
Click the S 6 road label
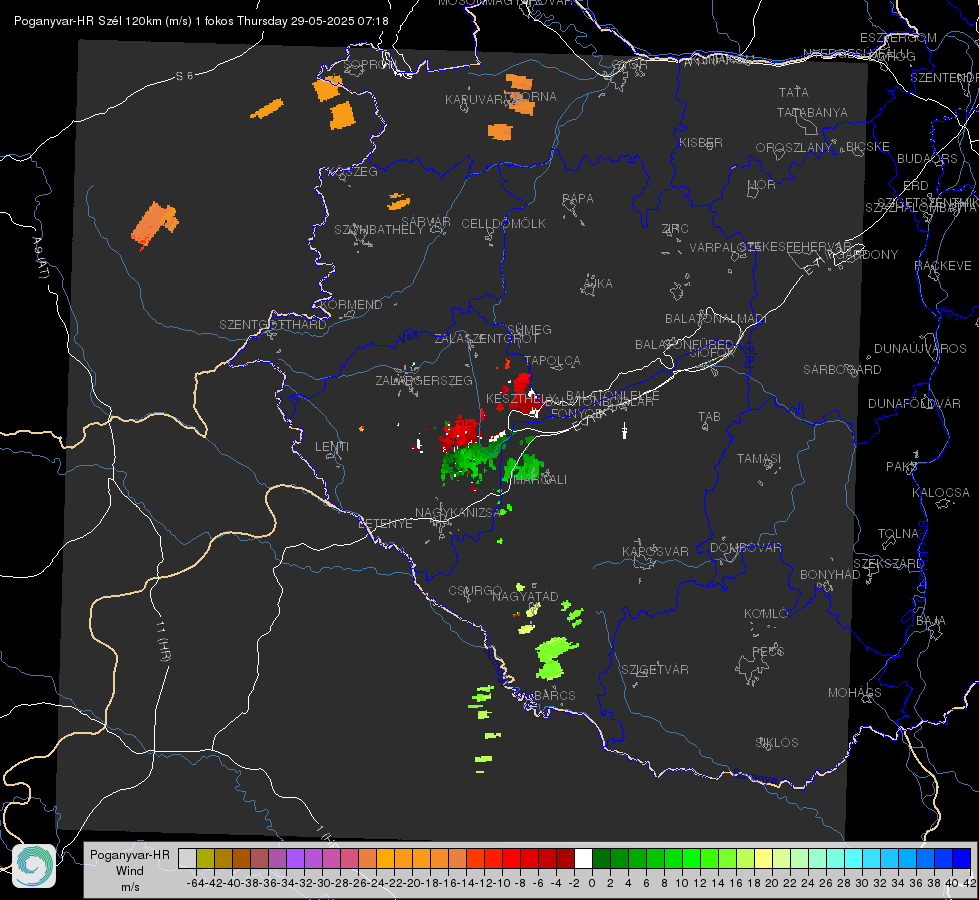click(184, 76)
